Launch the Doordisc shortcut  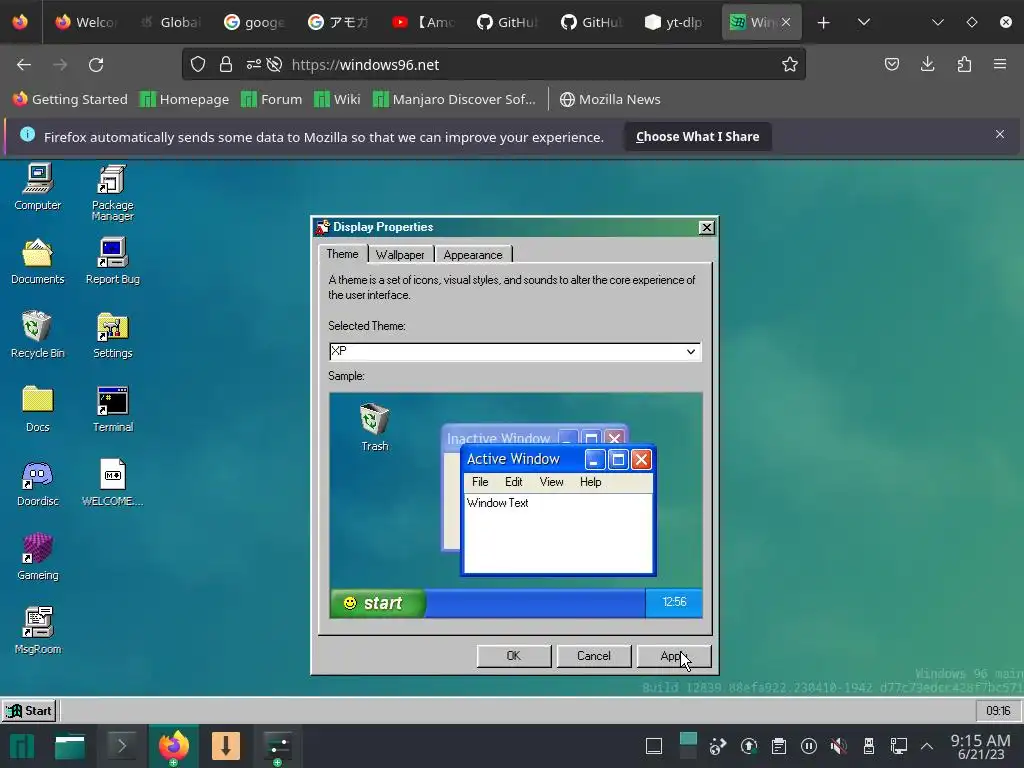(x=38, y=483)
